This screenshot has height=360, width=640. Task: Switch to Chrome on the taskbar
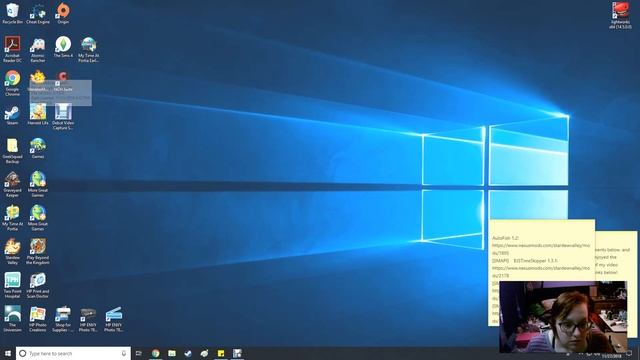(156, 353)
